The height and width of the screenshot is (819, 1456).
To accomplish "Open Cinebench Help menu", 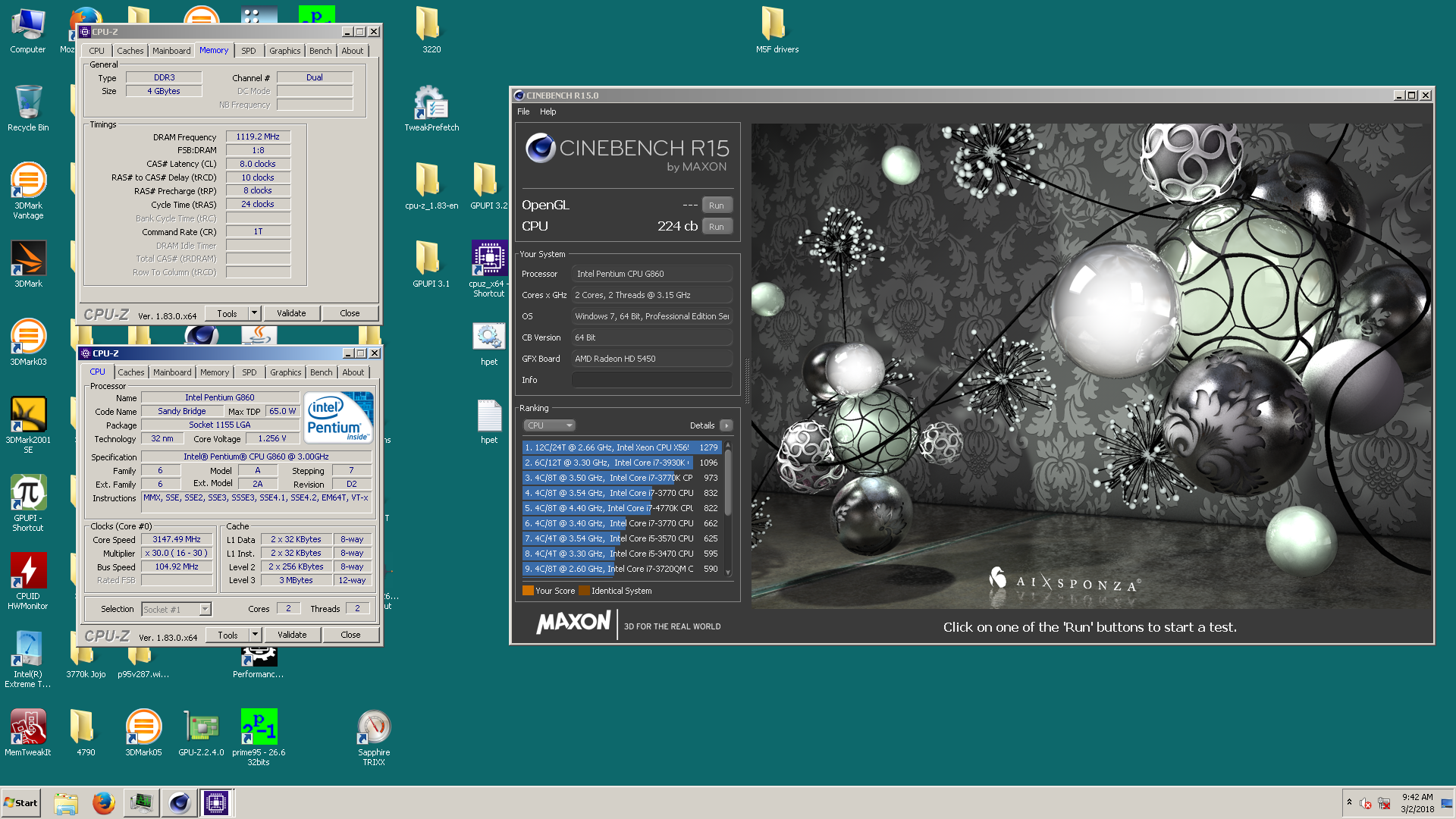I will tap(548, 111).
